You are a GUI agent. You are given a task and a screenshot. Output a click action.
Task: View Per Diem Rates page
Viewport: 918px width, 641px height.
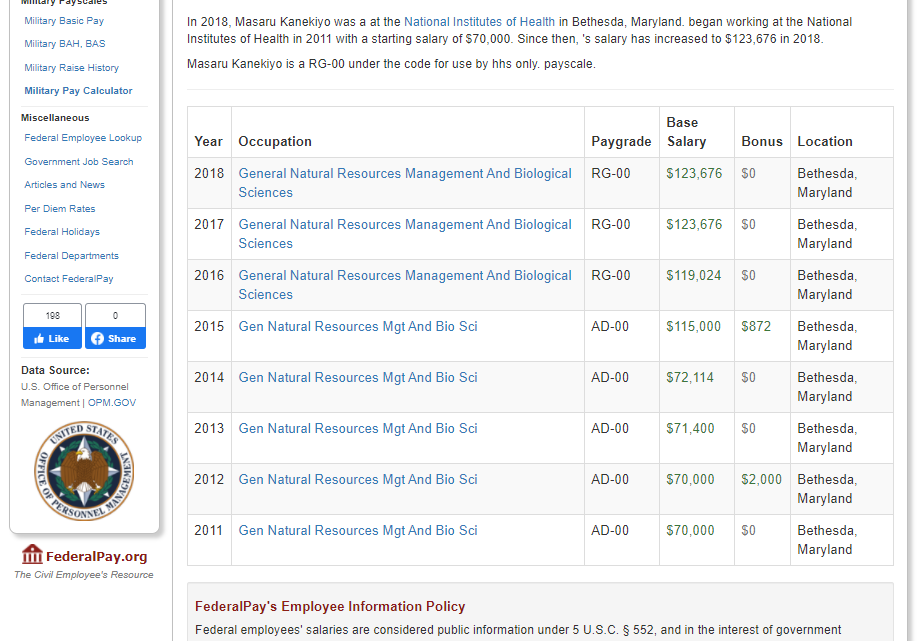(x=59, y=208)
